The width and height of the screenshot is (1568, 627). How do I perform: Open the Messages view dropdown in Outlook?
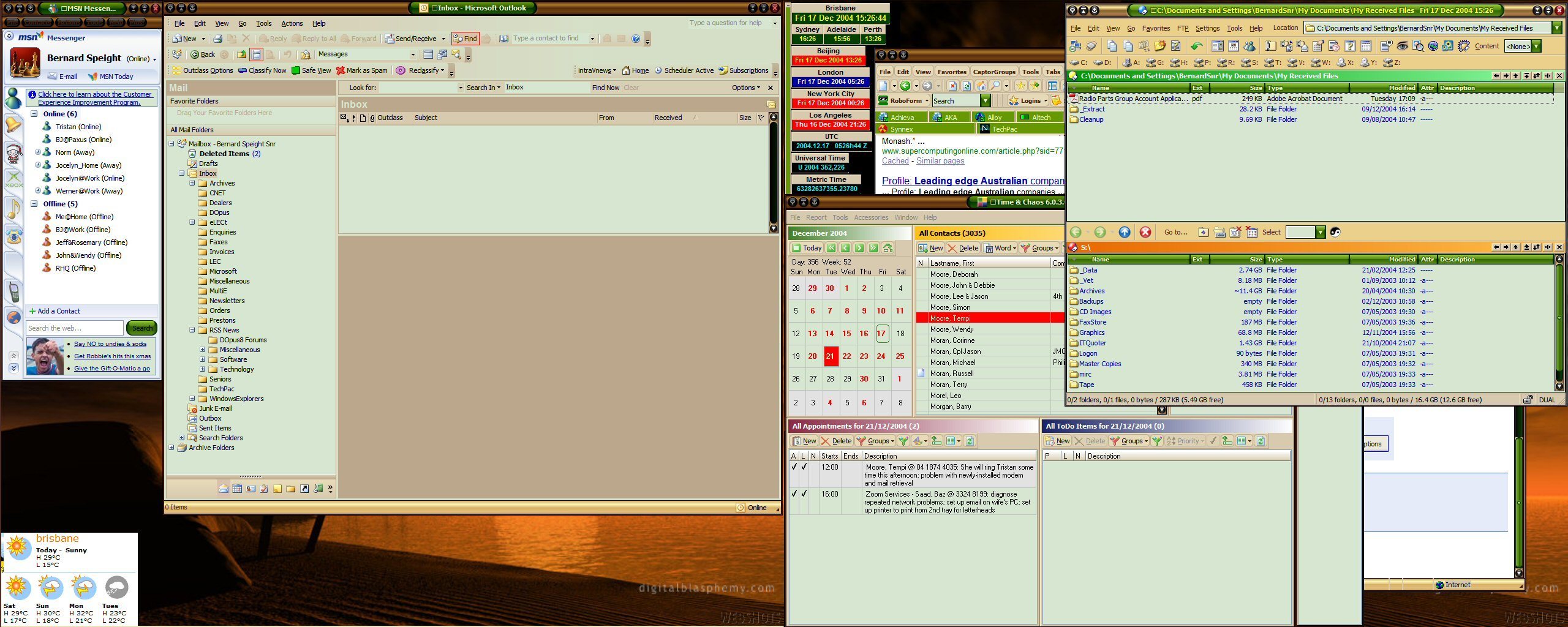tap(412, 54)
